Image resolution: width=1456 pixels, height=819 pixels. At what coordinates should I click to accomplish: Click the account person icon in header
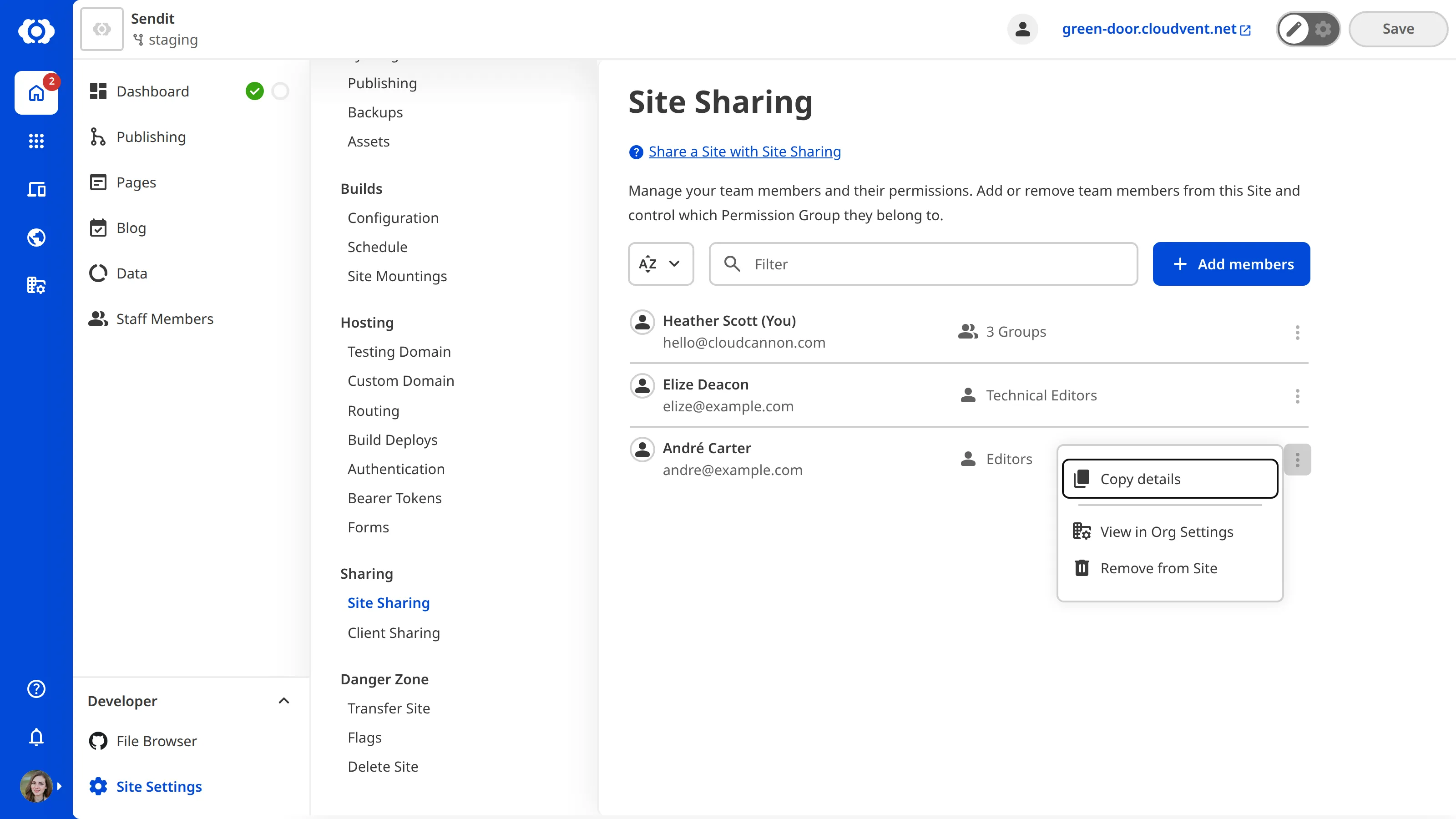[1022, 29]
